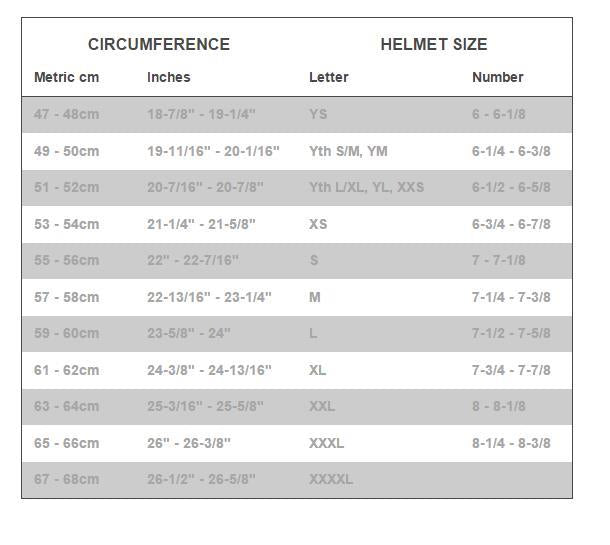Image resolution: width=610 pixels, height=545 pixels.
Task: Click the Letter column header
Action: 328,77
